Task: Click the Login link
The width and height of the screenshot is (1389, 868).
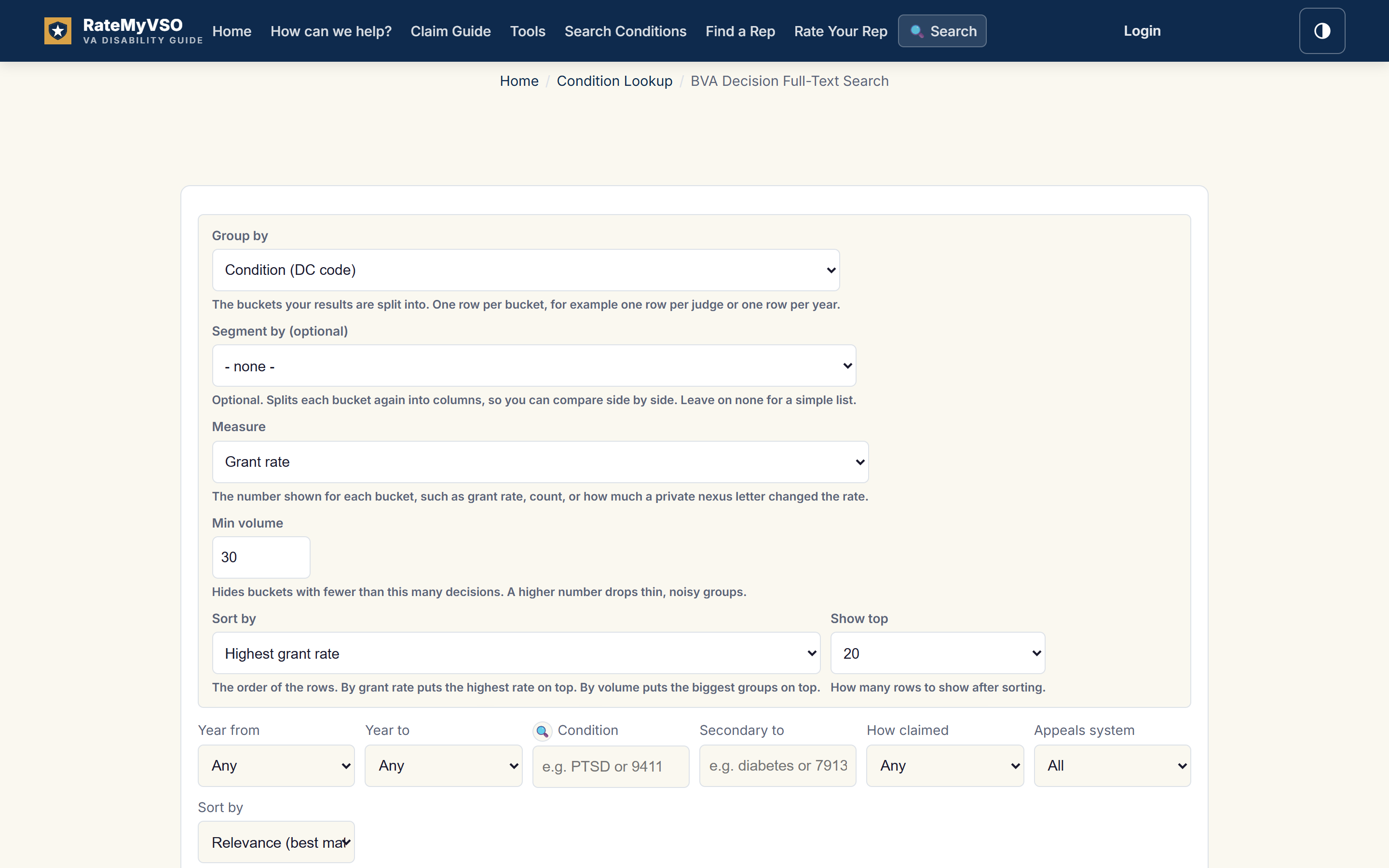Action: point(1142,31)
